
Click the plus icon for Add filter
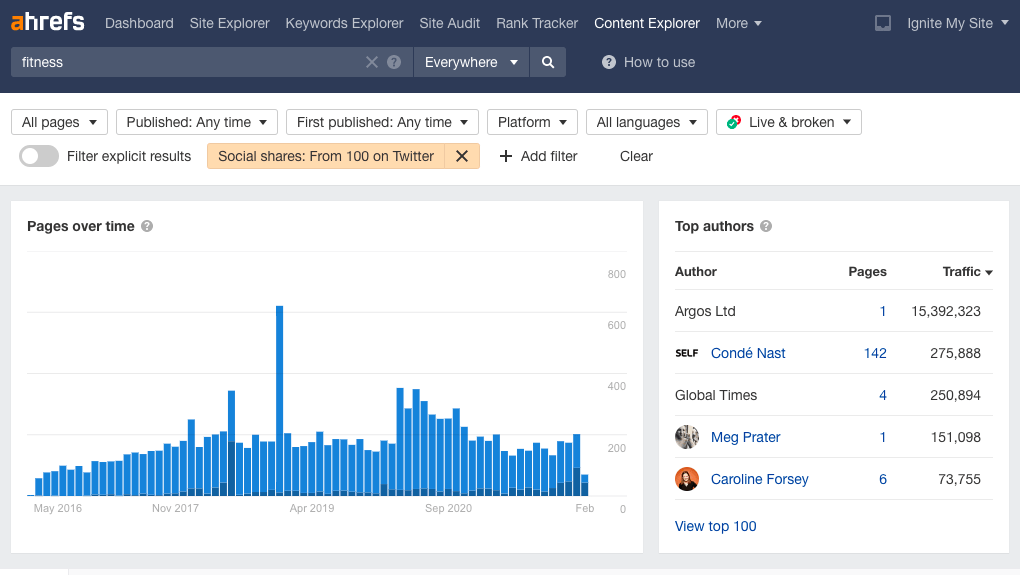click(x=505, y=156)
